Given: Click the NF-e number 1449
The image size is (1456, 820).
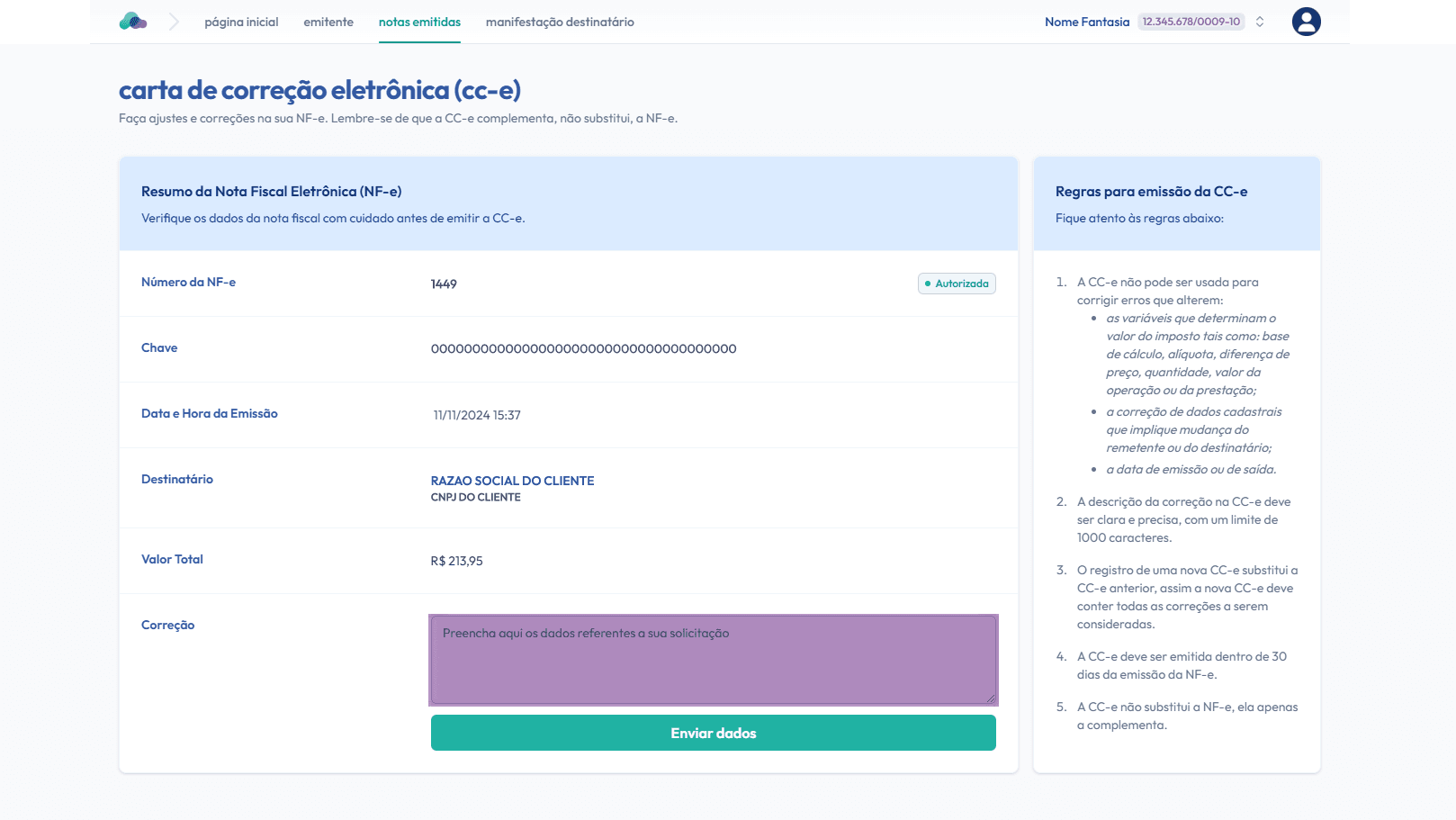Looking at the screenshot, I should pos(444,284).
